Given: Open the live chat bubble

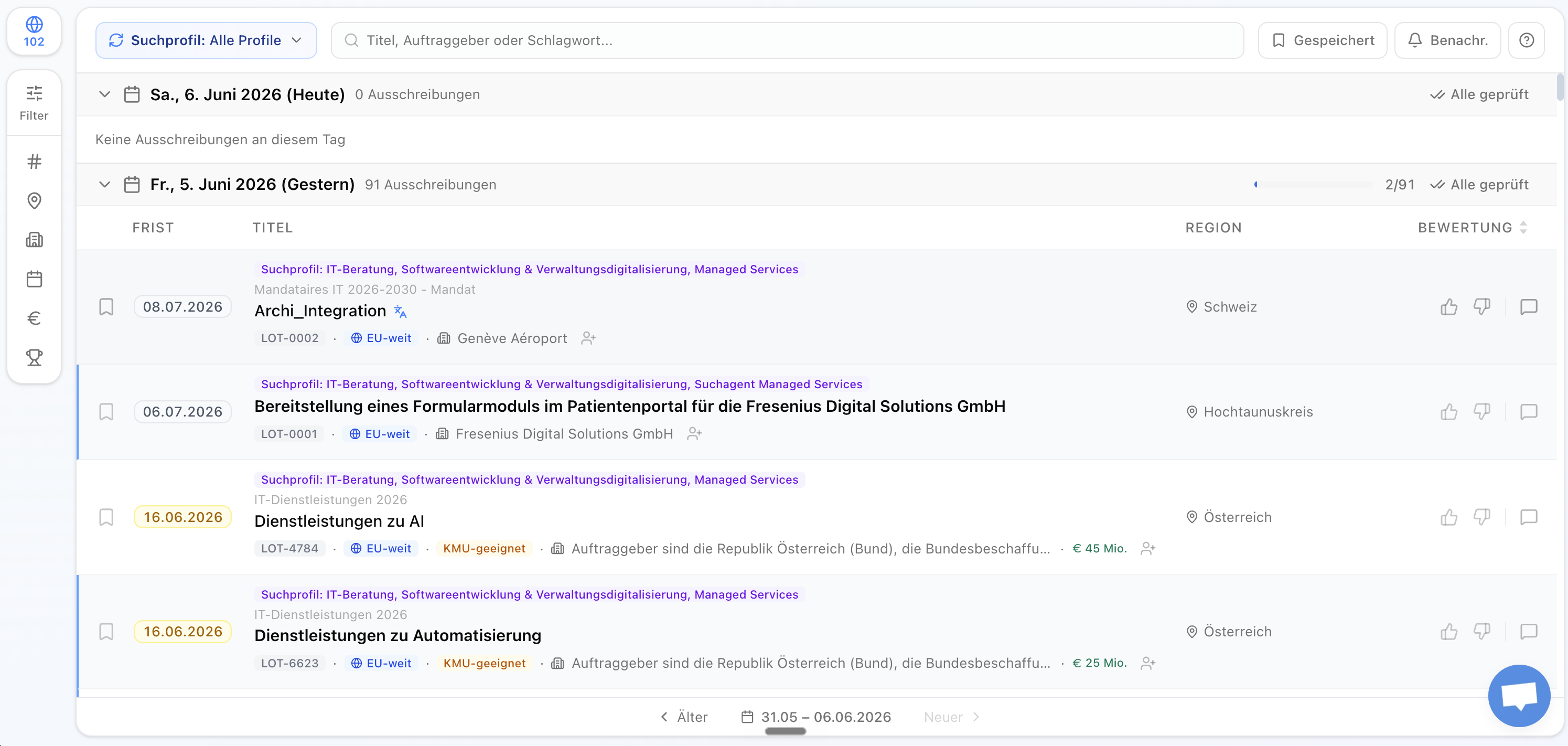Looking at the screenshot, I should [x=1519, y=696].
